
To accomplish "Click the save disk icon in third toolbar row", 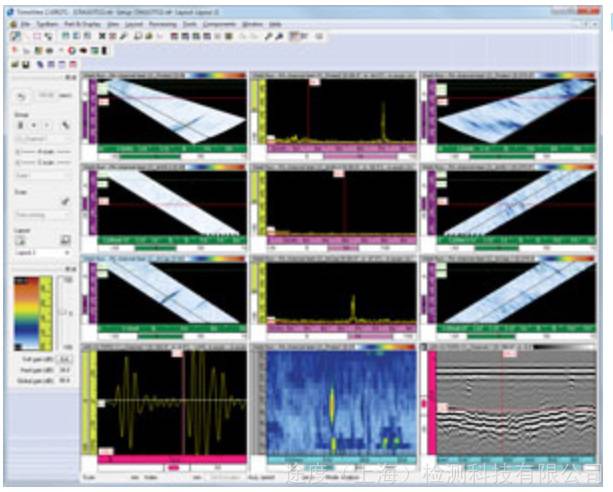I will pyautogui.click(x=26, y=64).
